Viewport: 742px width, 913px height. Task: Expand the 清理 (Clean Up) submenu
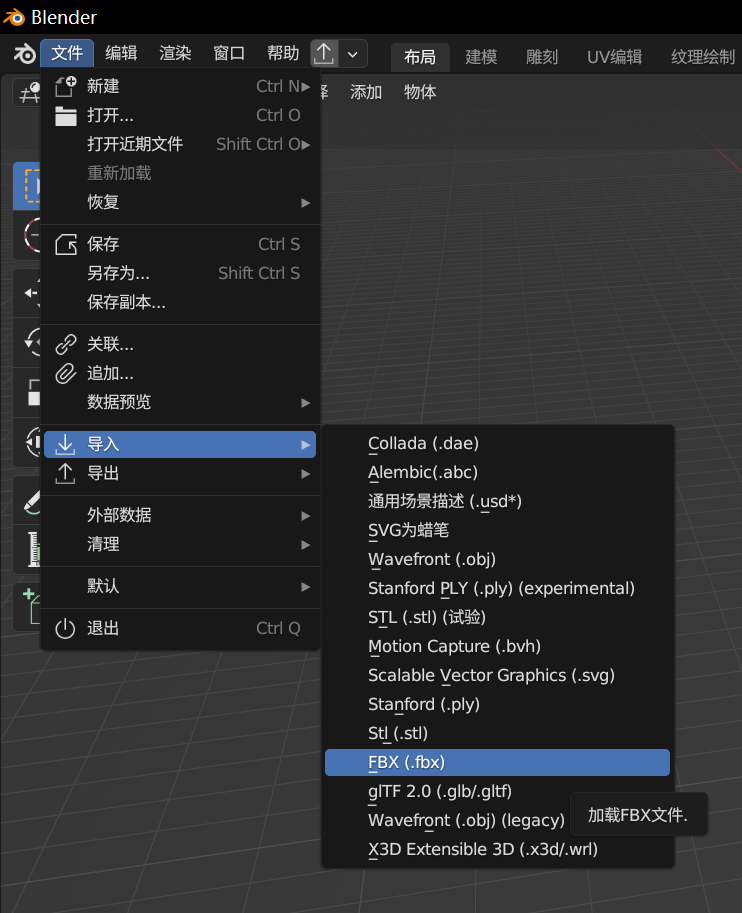pos(181,544)
